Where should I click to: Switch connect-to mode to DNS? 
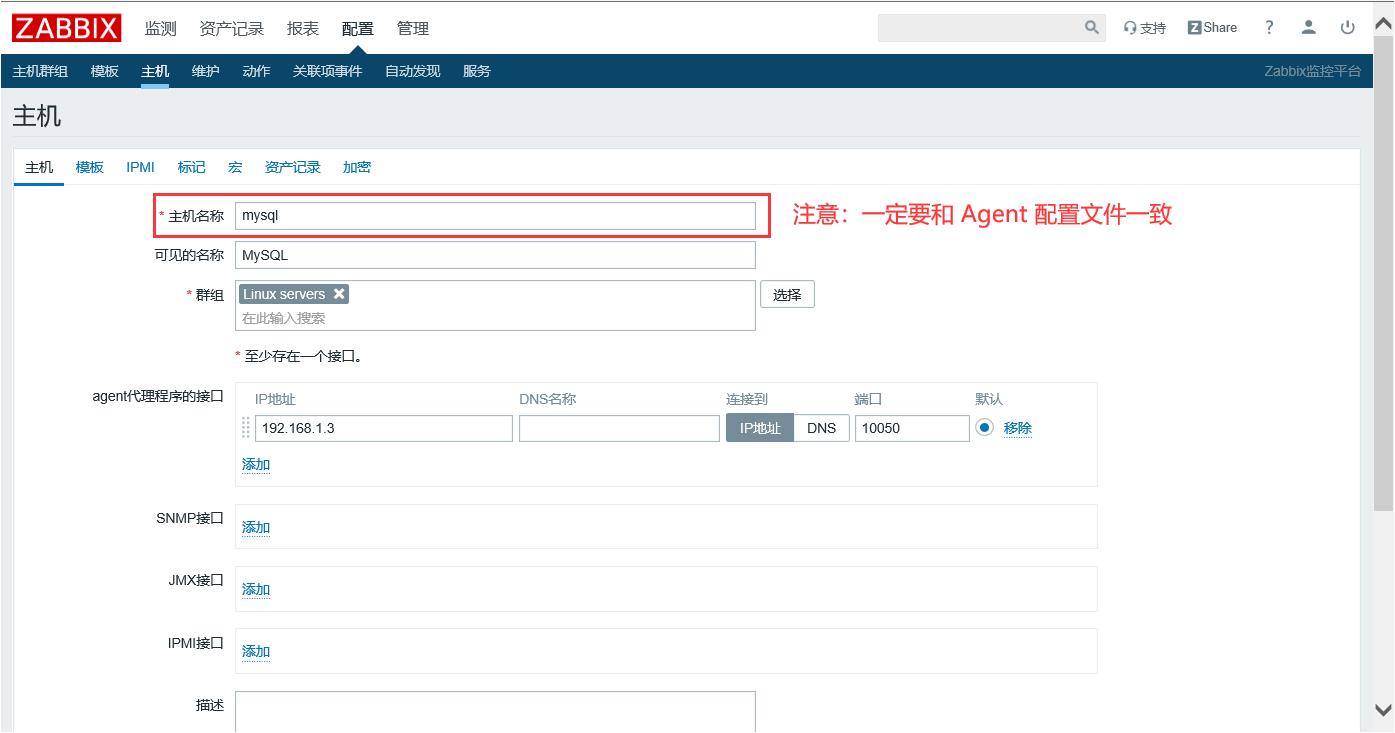(x=822, y=428)
